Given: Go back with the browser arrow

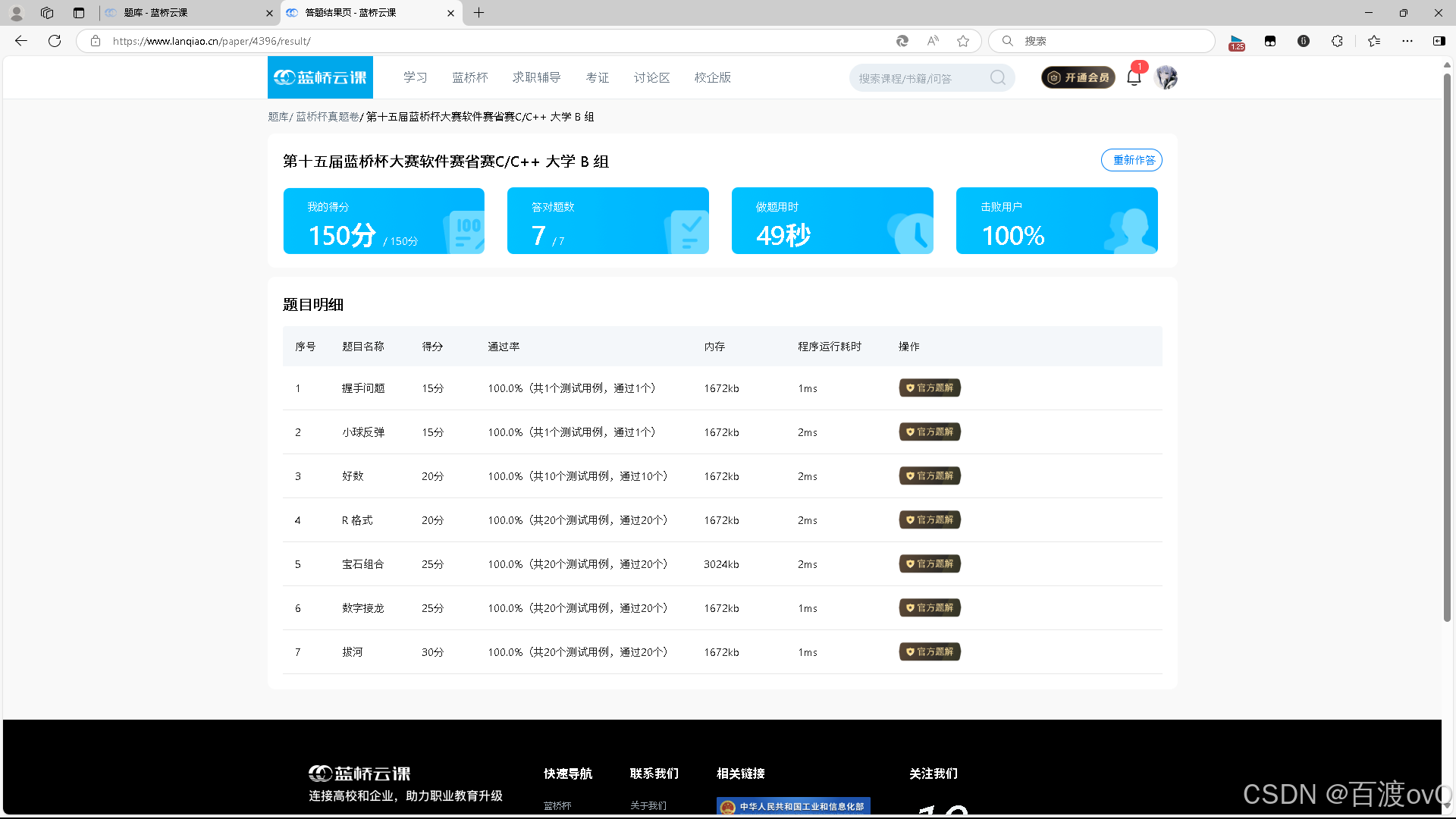Looking at the screenshot, I should pos(21,41).
